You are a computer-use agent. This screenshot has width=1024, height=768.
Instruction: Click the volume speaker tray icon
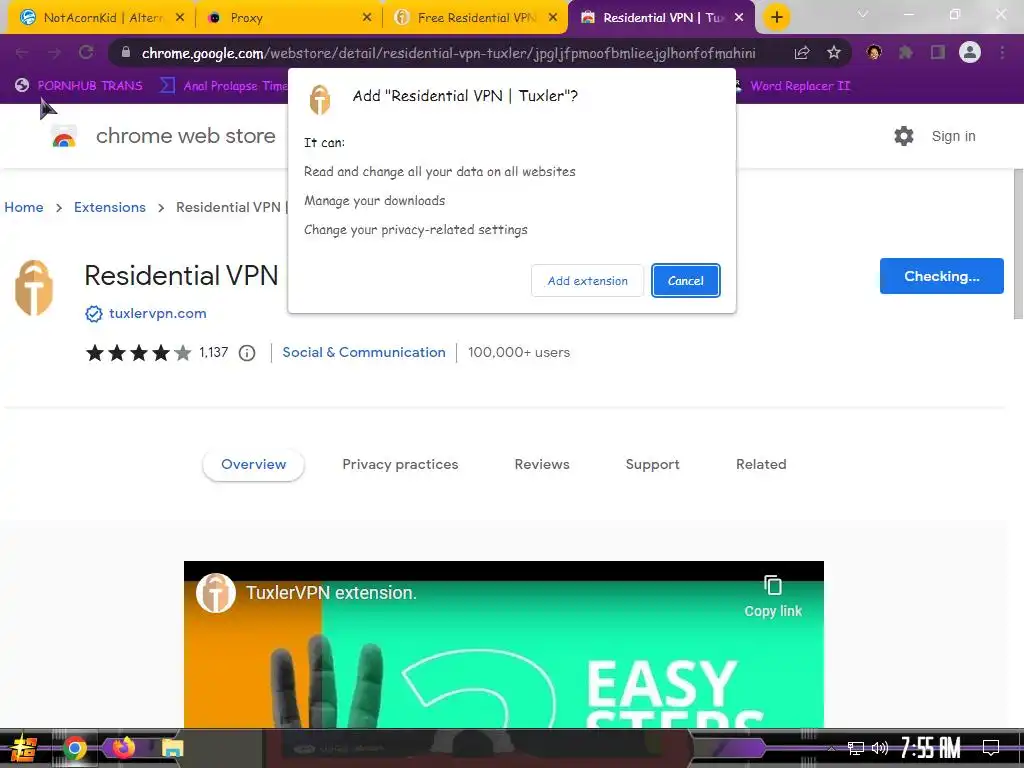tap(880, 748)
